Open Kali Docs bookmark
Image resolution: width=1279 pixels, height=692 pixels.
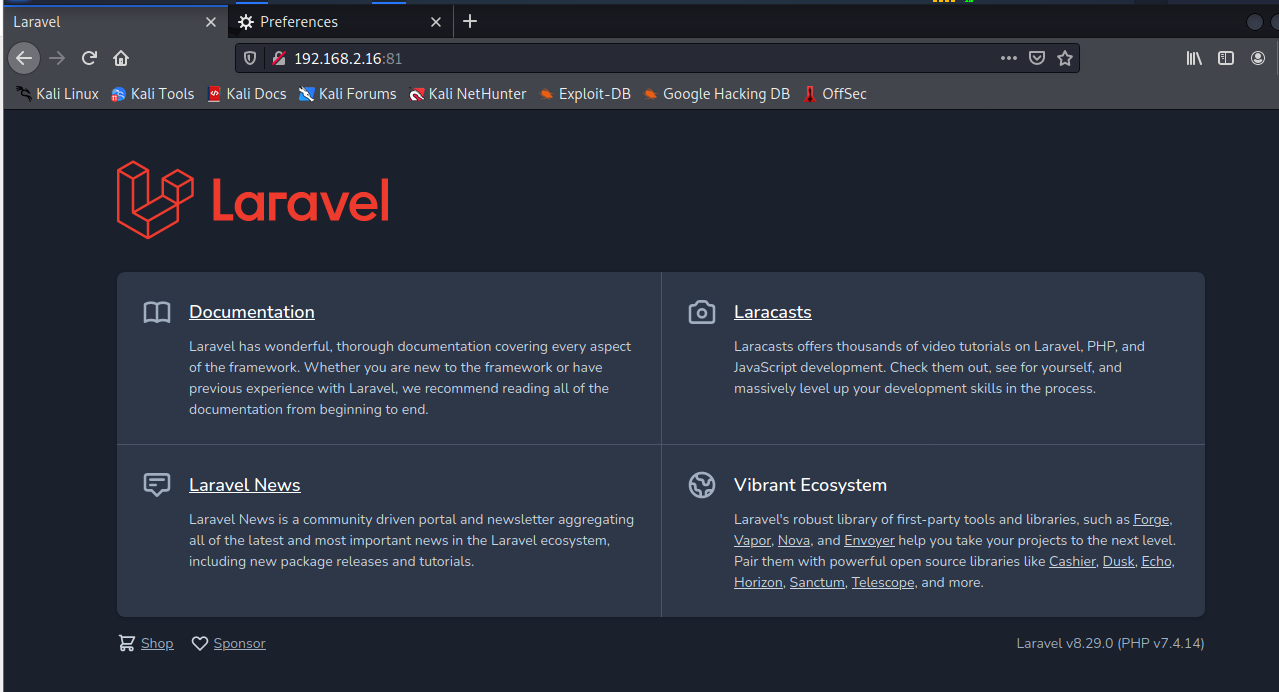(x=246, y=94)
